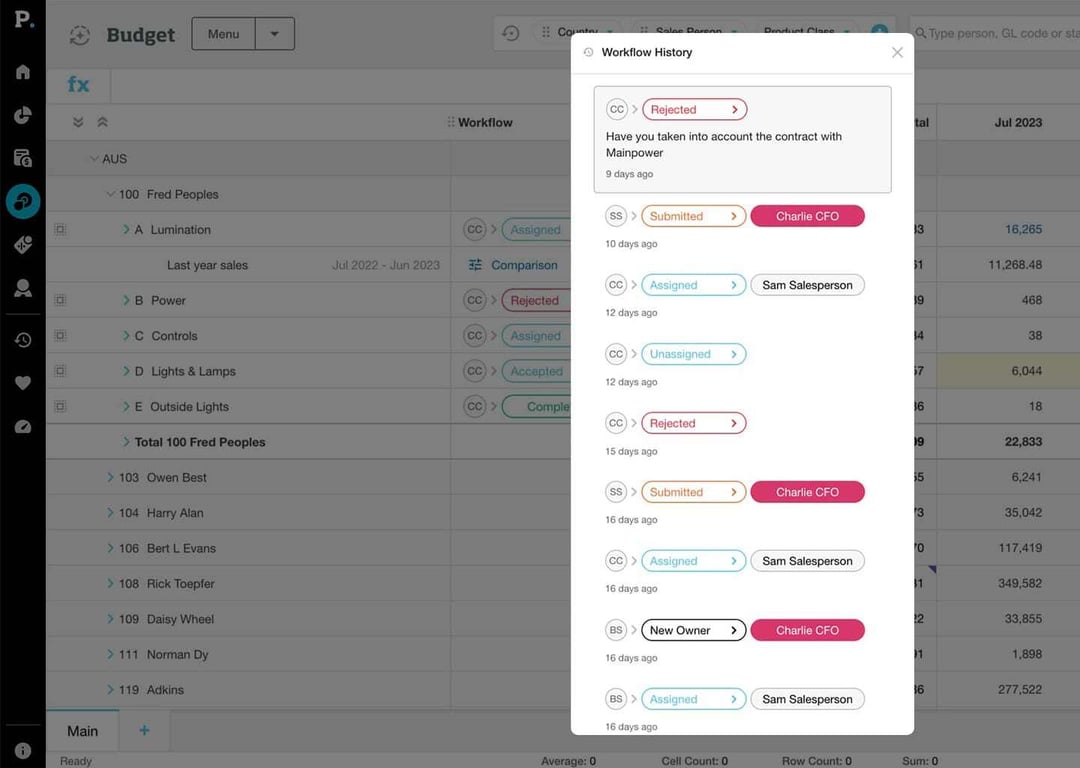Viewport: 1080px width, 768px height.
Task: Click the Charlie CFO tag dated 10 days ago
Action: tap(807, 216)
